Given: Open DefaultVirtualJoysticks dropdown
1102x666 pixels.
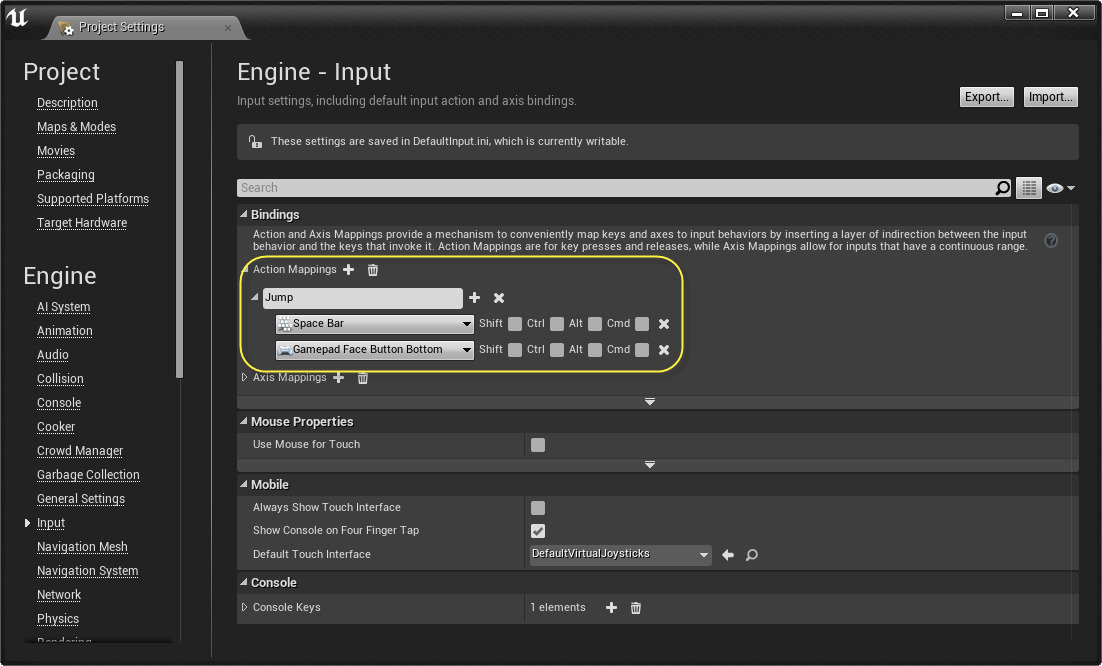Looking at the screenshot, I should (620, 554).
